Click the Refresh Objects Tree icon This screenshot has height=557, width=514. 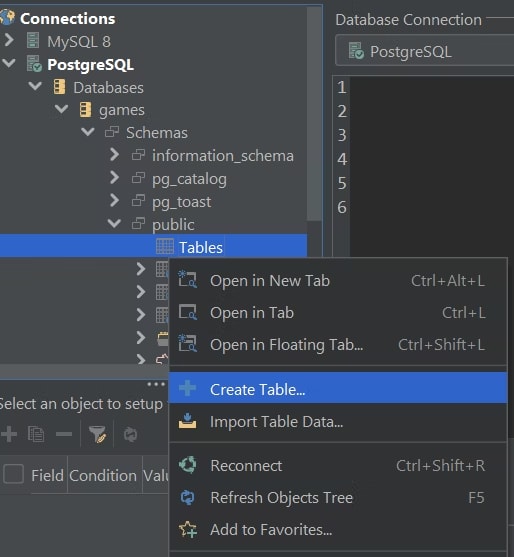[x=188, y=497]
